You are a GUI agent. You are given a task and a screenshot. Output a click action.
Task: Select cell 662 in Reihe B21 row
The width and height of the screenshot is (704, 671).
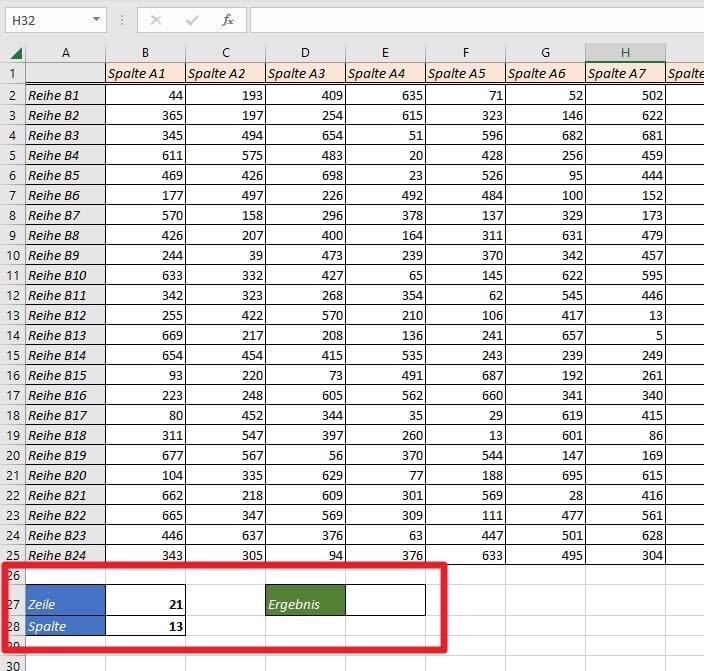pyautogui.click(x=145, y=495)
